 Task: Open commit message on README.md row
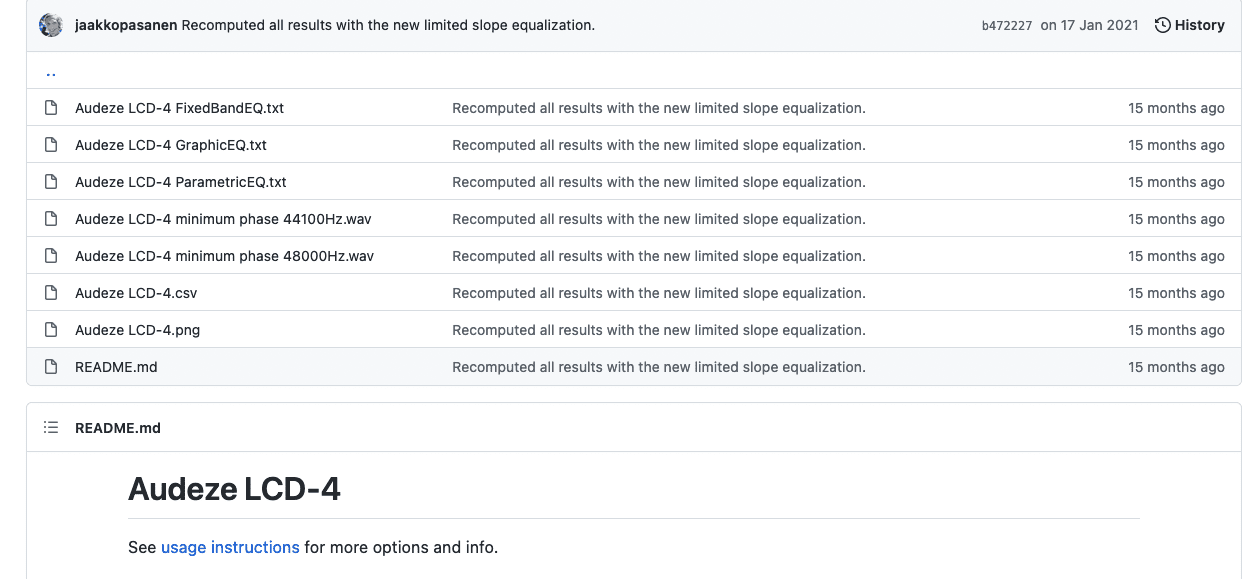(659, 367)
